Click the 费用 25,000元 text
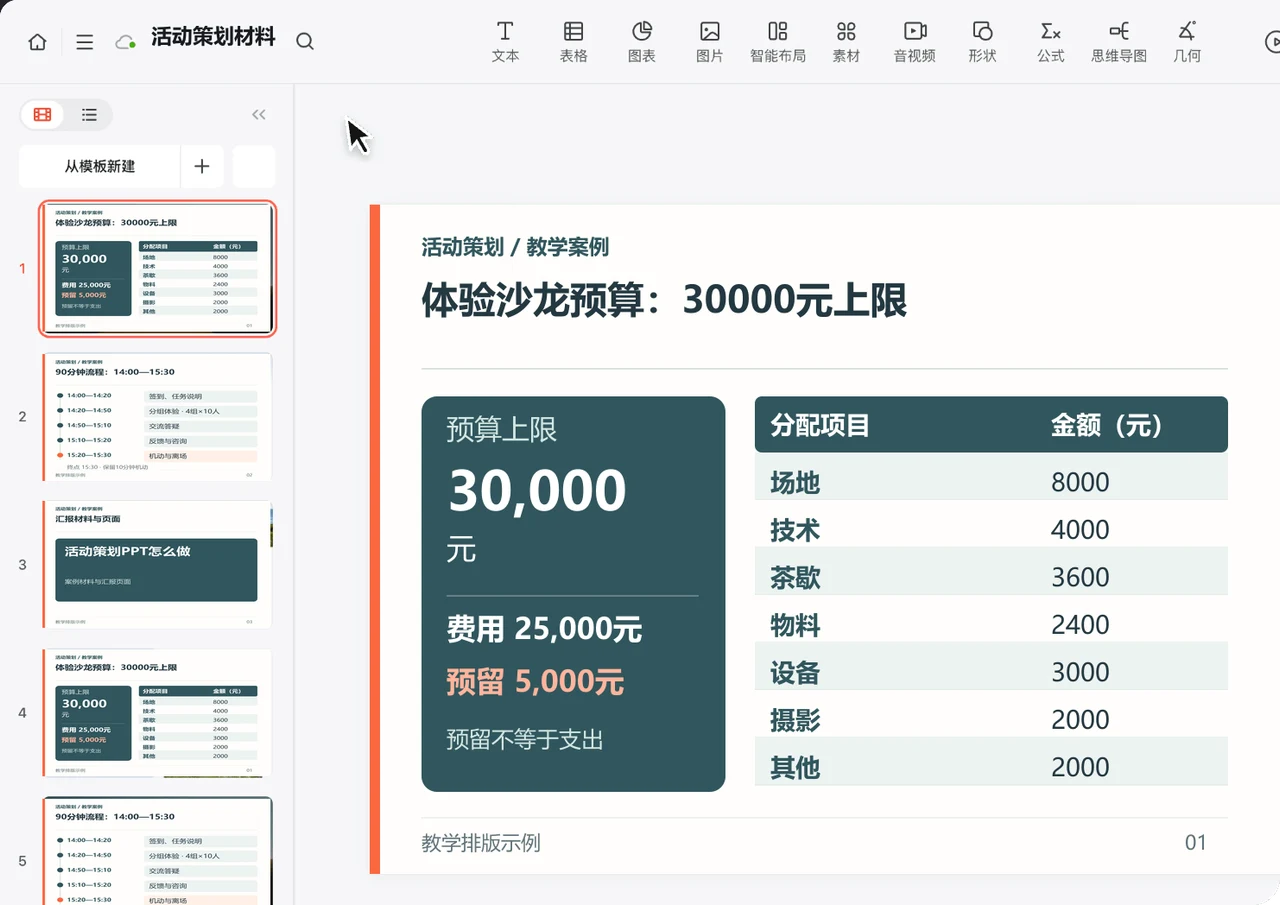1280x905 pixels. (x=544, y=629)
